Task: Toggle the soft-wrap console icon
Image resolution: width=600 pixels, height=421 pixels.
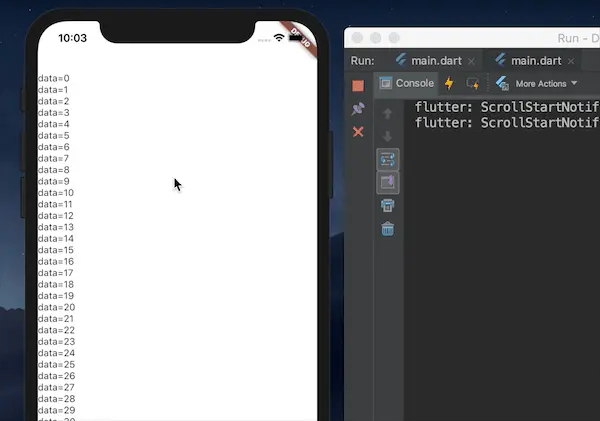Action: click(x=388, y=160)
